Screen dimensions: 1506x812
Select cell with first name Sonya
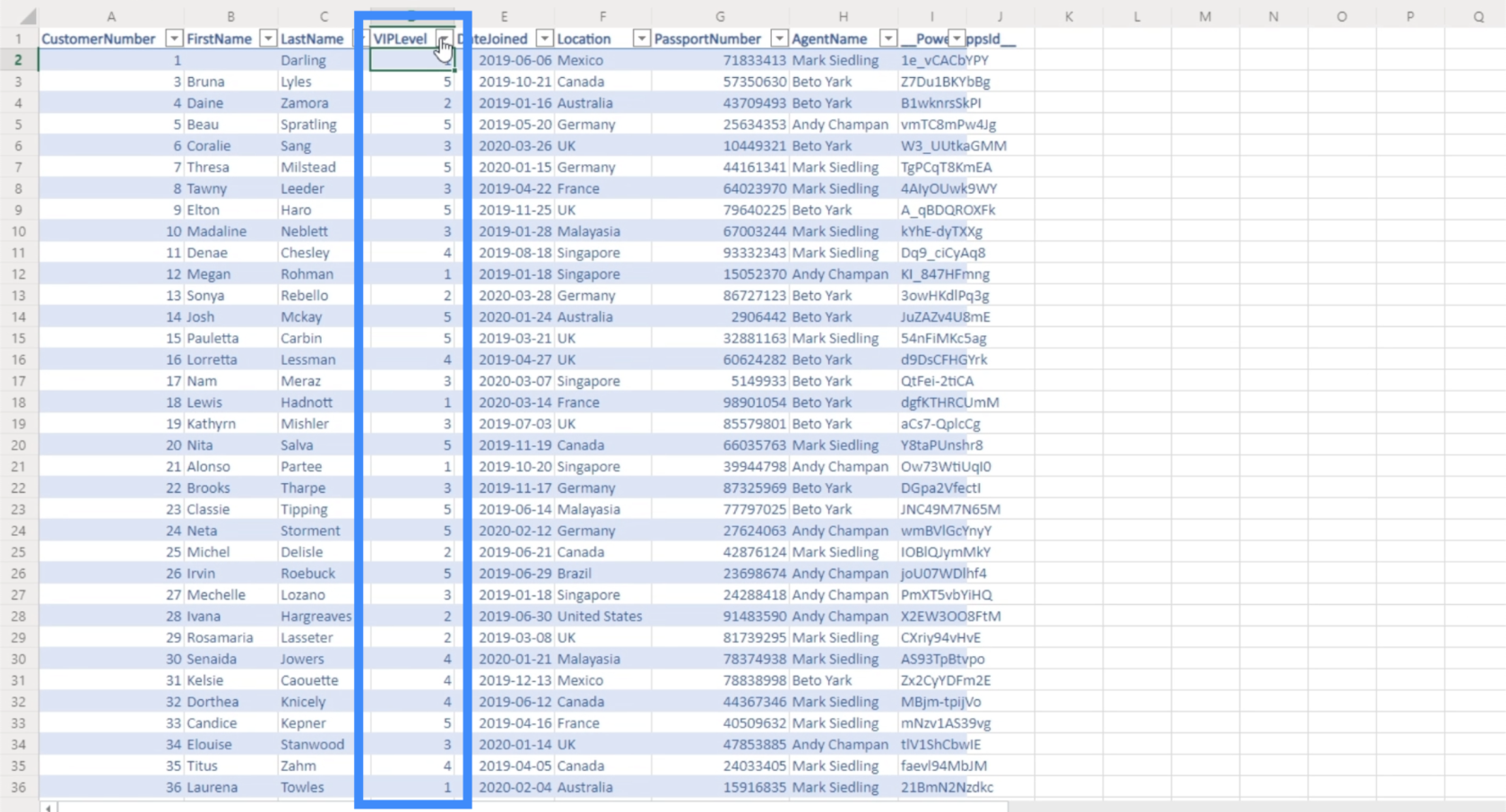(230, 296)
